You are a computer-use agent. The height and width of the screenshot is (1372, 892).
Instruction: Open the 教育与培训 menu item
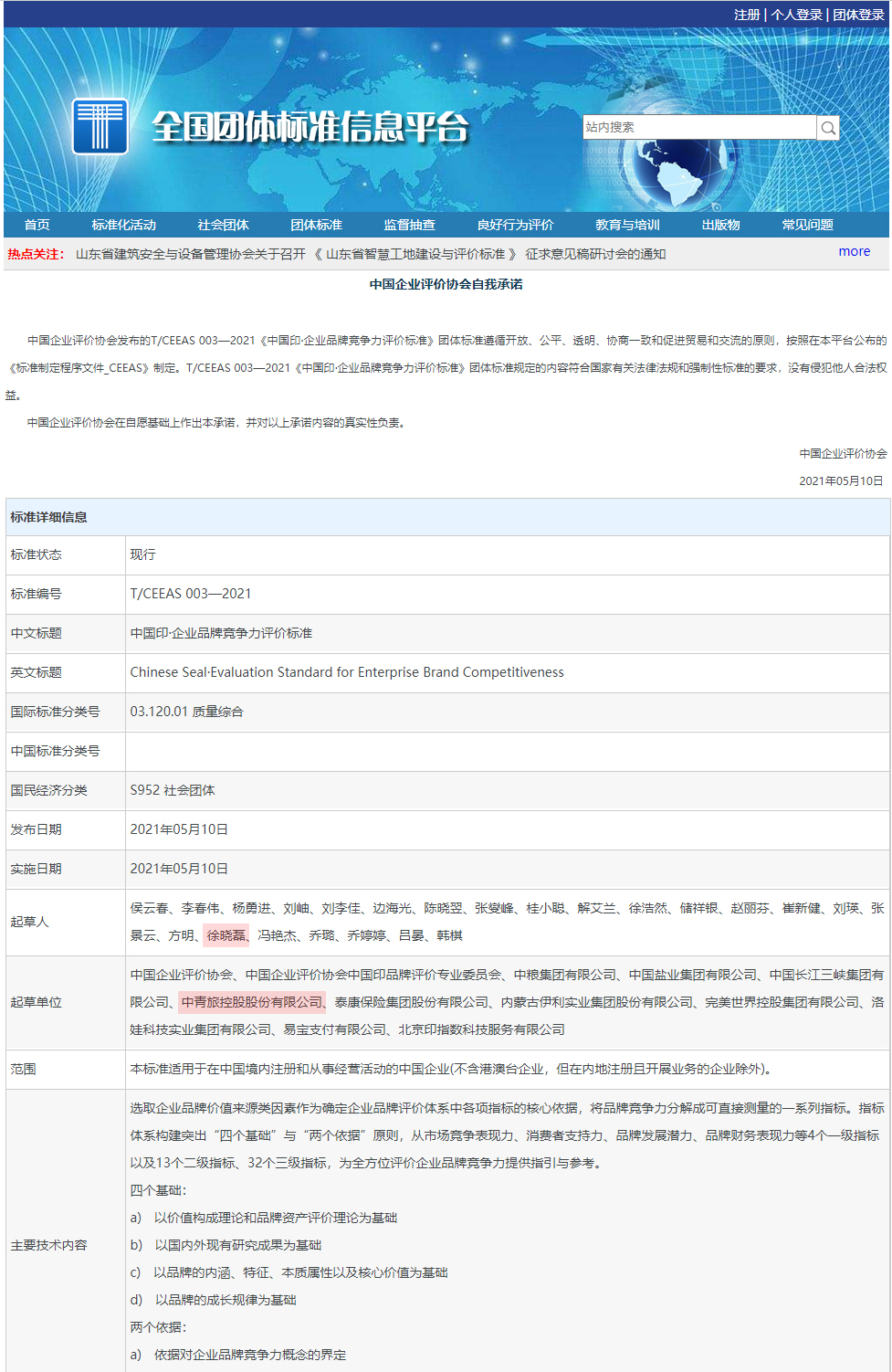coord(628,225)
